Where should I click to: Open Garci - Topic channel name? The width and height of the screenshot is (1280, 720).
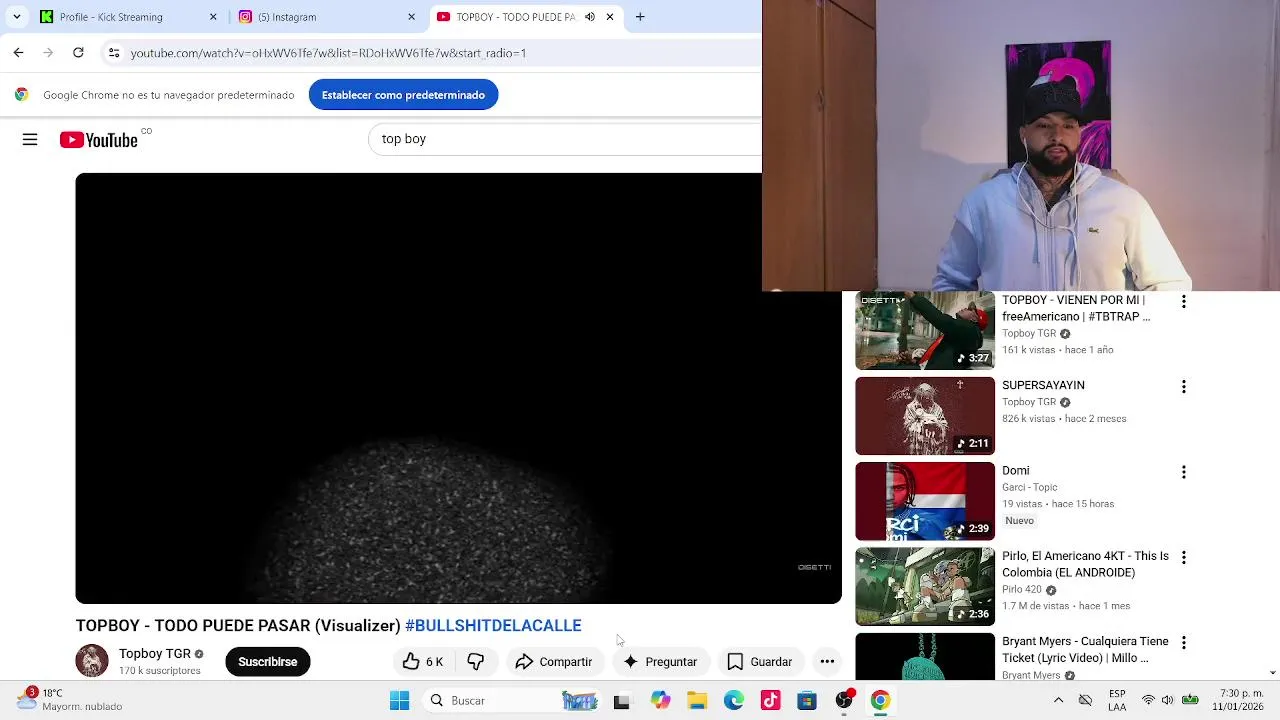pyautogui.click(x=1029, y=487)
